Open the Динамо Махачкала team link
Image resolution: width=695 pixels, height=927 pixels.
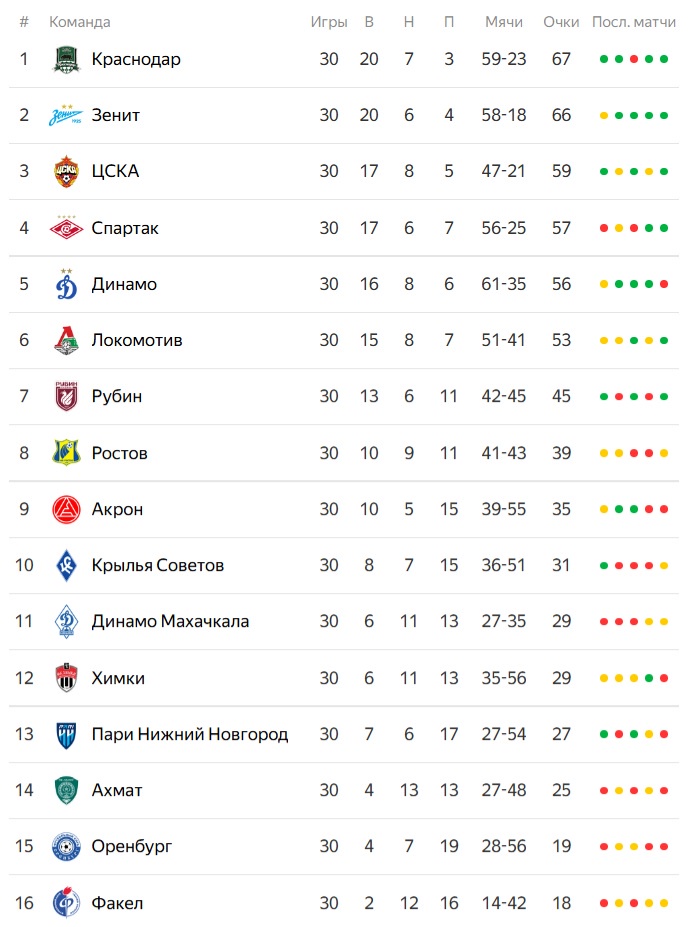(x=170, y=621)
